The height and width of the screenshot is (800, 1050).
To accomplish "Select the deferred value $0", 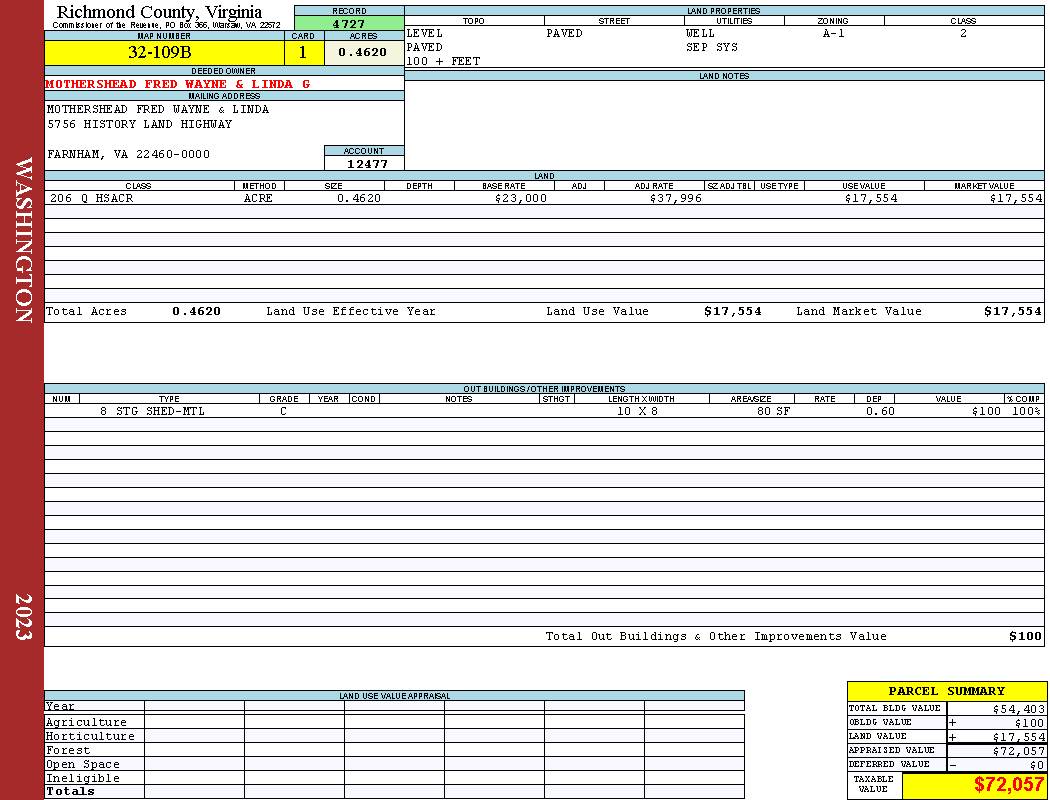I will pyautogui.click(x=1037, y=765).
